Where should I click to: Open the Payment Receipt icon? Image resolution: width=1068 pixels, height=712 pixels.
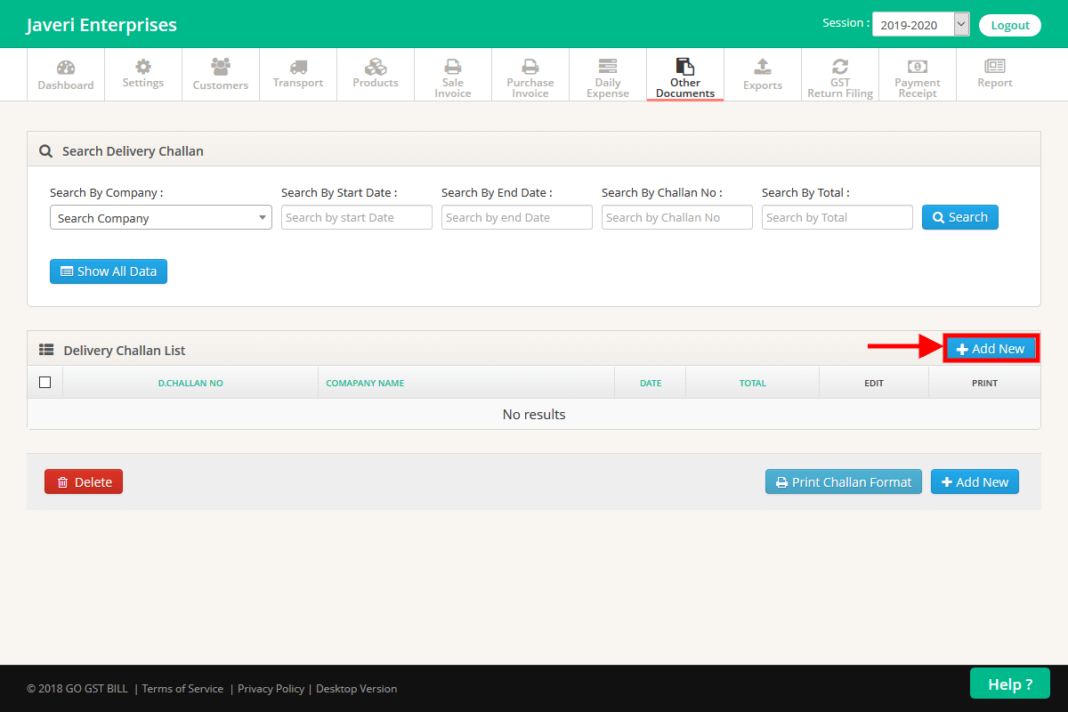click(x=917, y=73)
